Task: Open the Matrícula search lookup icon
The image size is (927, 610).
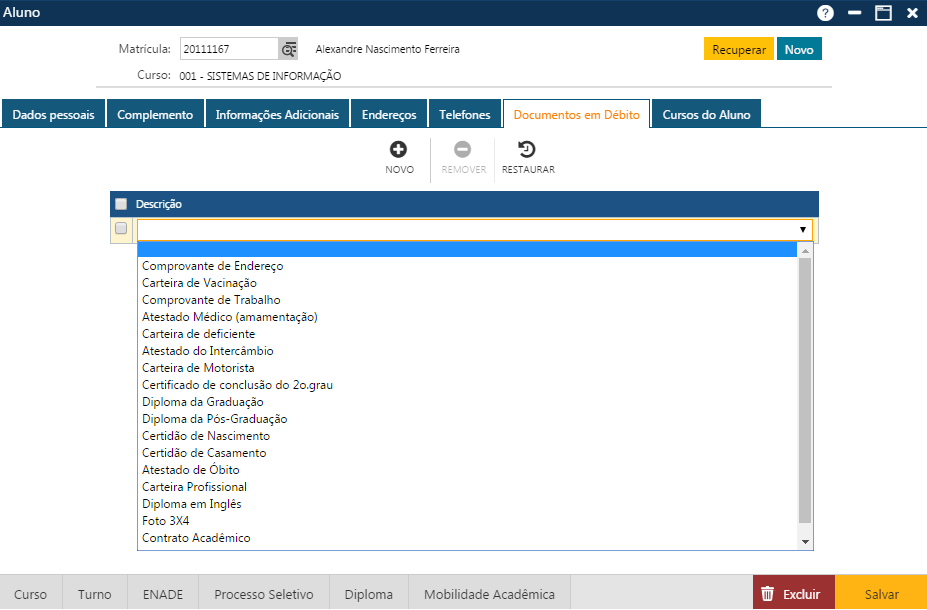Action: pos(288,49)
